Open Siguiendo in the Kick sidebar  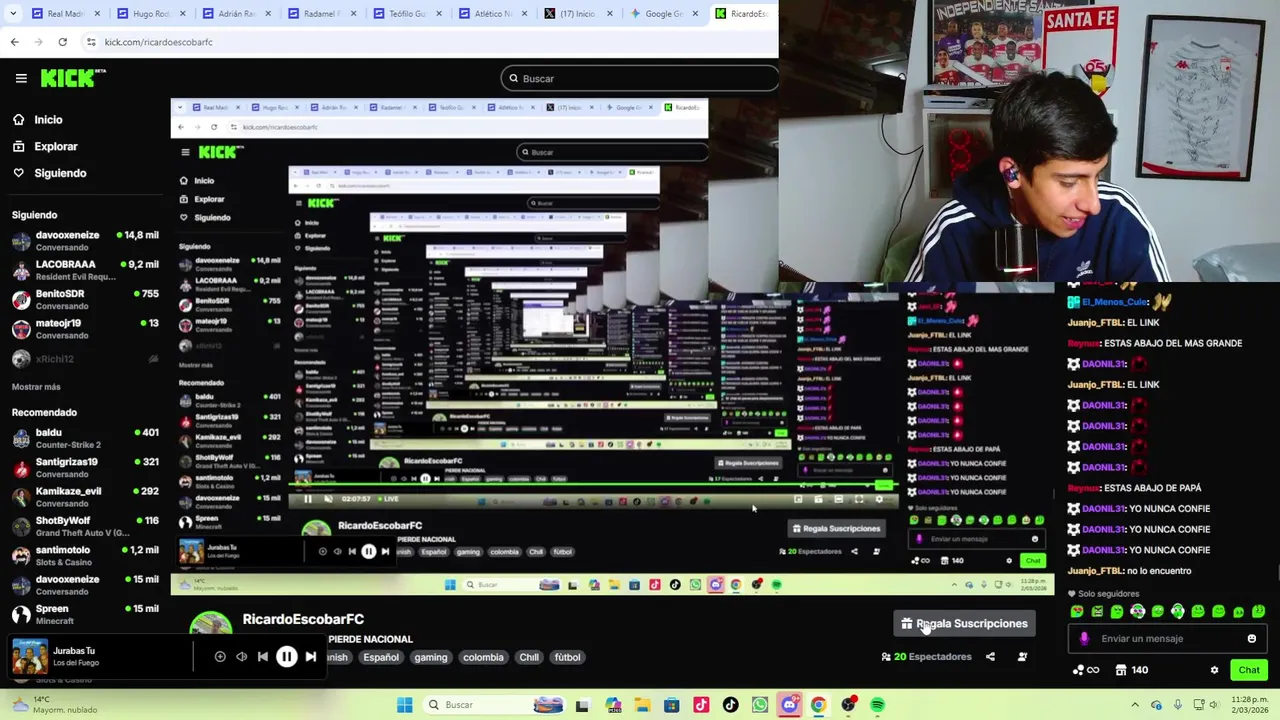click(60, 173)
